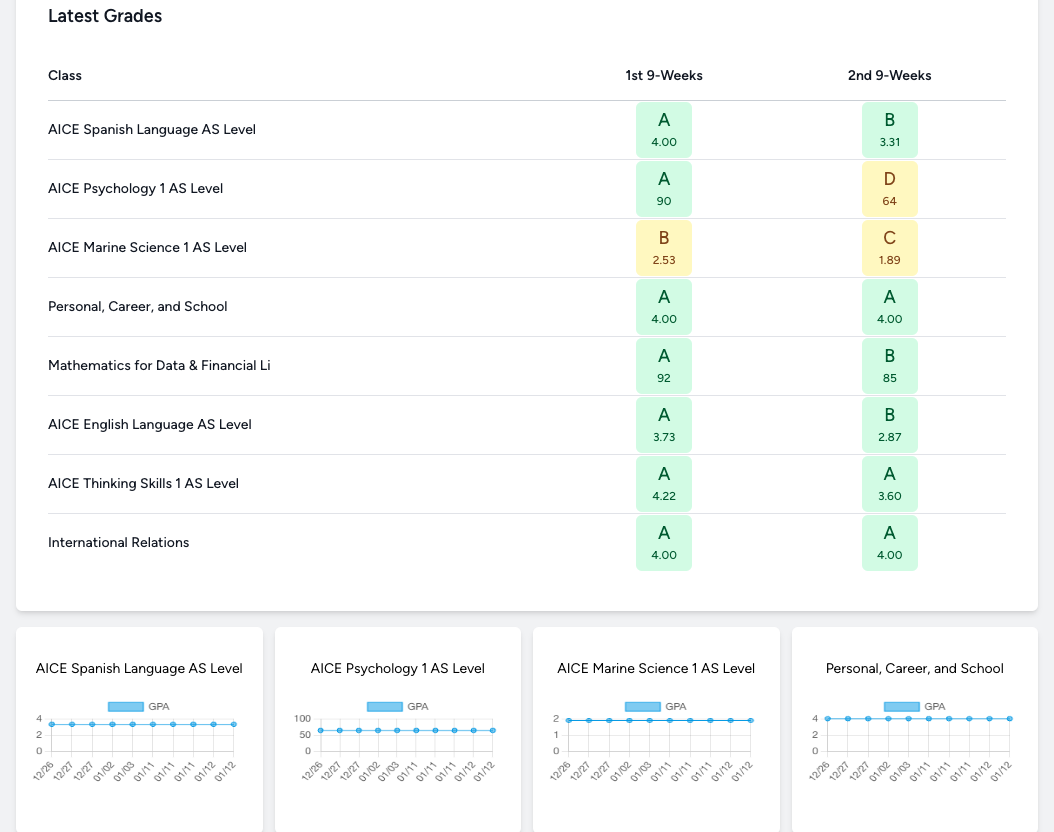This screenshot has height=832, width=1054.
Task: Click the C grade badge for Marine Science
Action: click(x=889, y=247)
